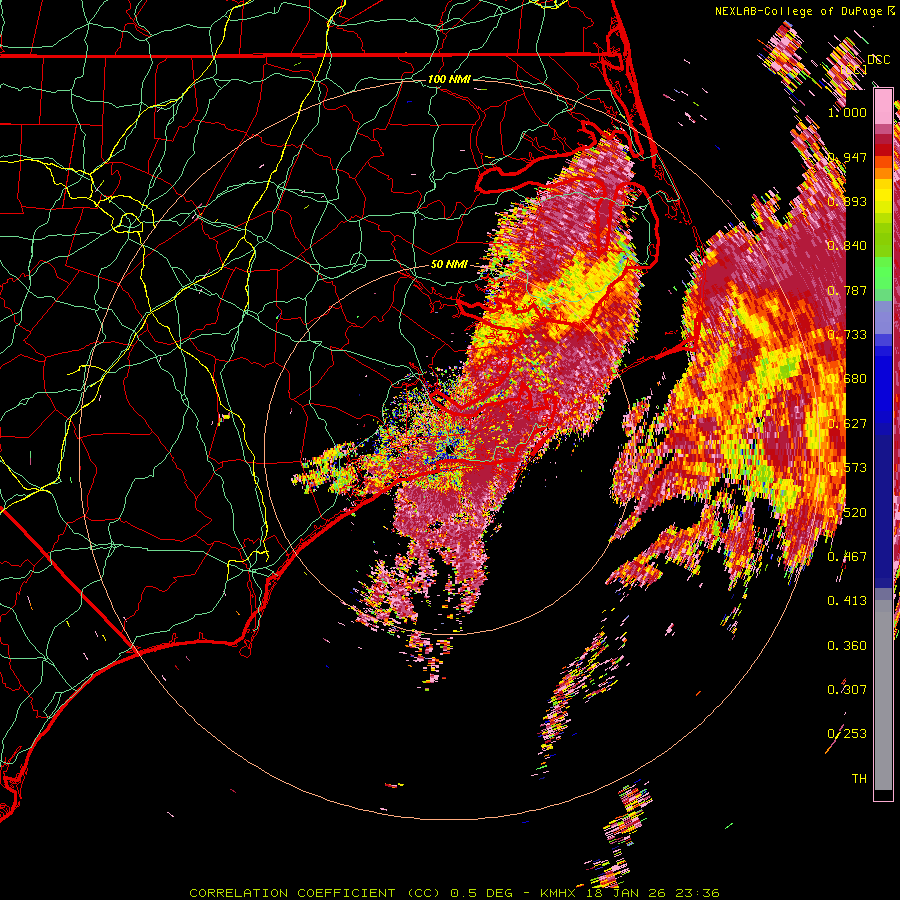Click the 100 NMI range ring label
The height and width of the screenshot is (900, 900).
point(449,79)
